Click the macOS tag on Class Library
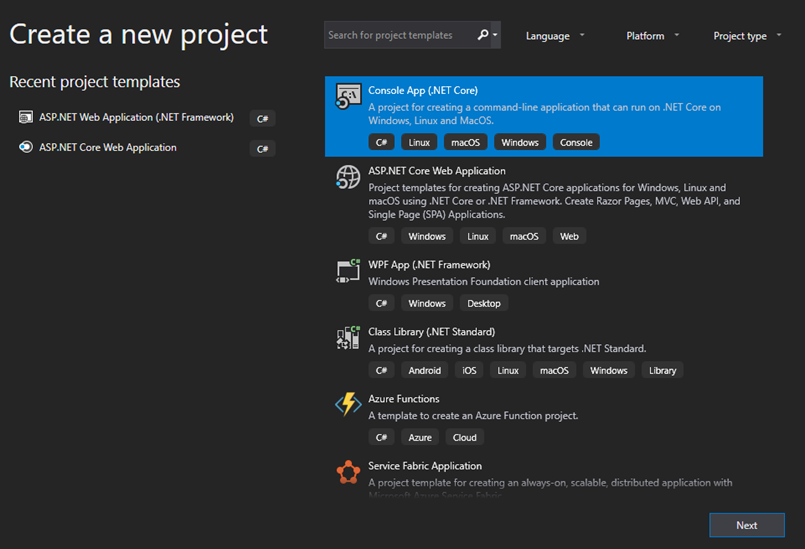 tap(554, 370)
